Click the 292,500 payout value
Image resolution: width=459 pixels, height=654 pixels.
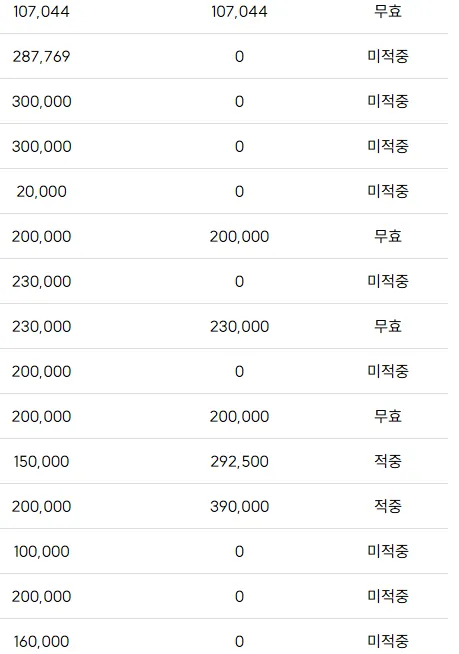(x=240, y=461)
